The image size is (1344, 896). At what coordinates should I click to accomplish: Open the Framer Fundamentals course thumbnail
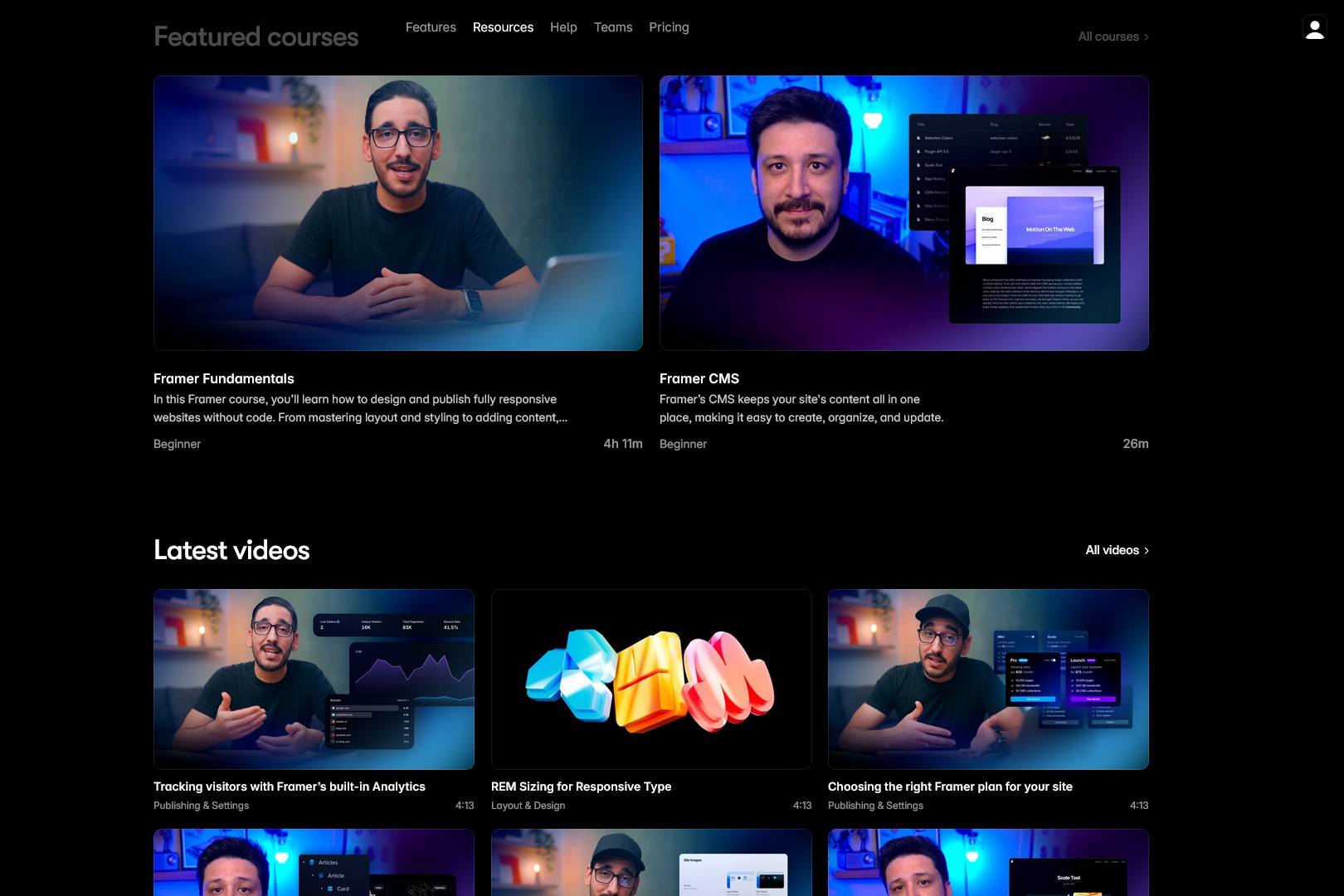click(x=398, y=213)
